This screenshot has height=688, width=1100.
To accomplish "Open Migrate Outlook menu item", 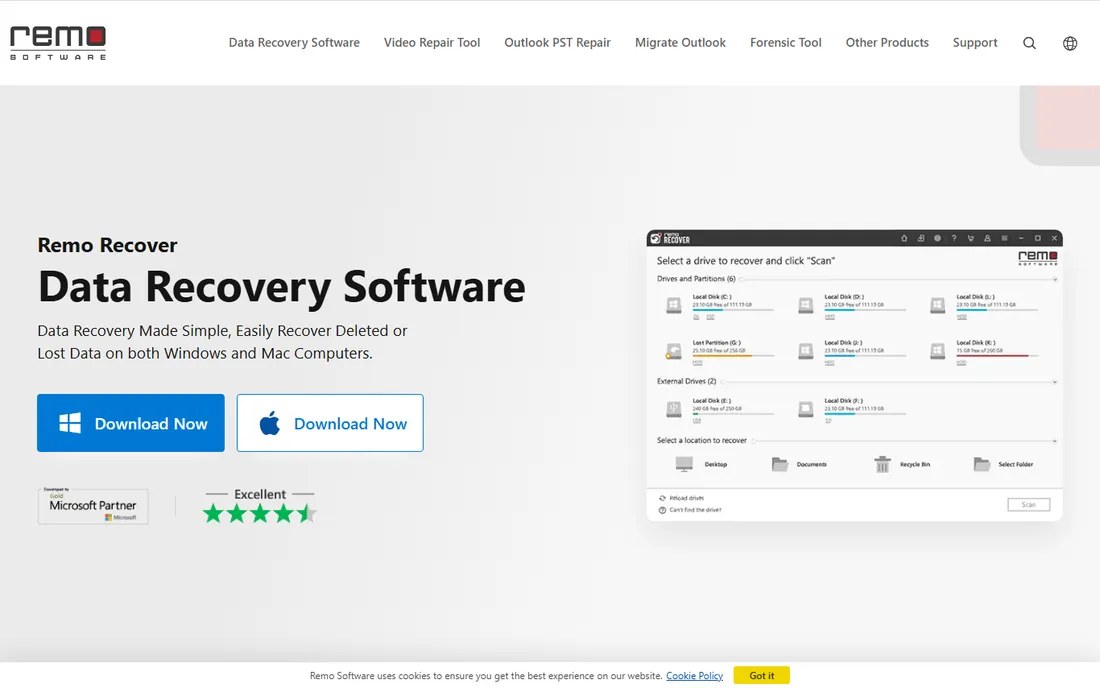I will point(680,43).
